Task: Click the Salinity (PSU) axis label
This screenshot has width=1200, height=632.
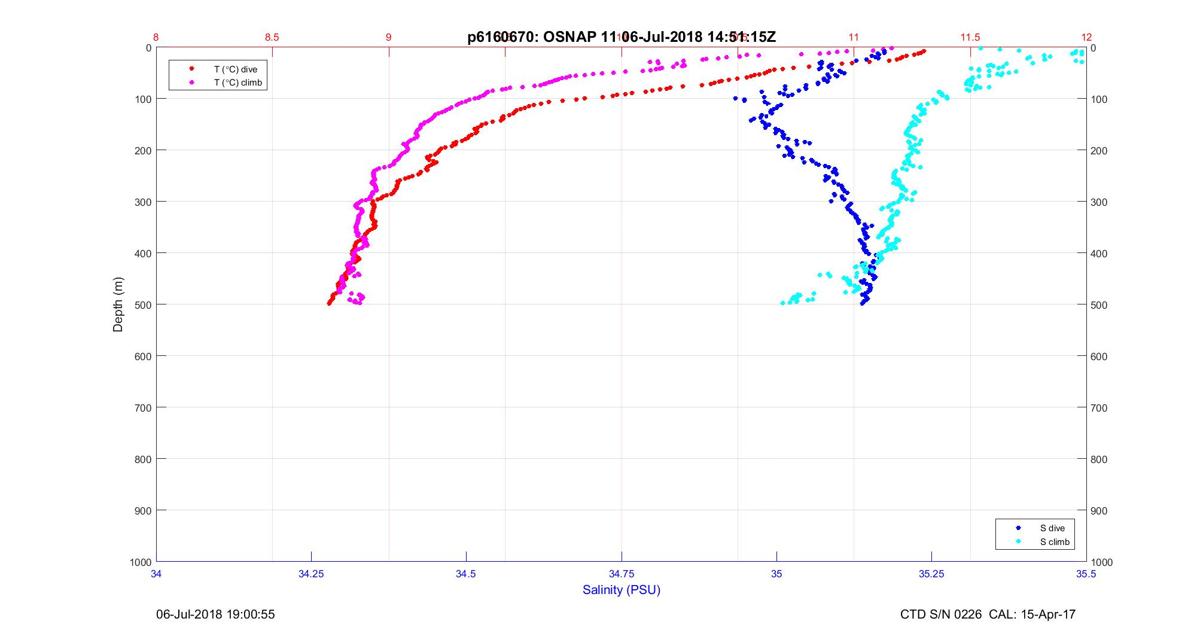Action: (621, 590)
